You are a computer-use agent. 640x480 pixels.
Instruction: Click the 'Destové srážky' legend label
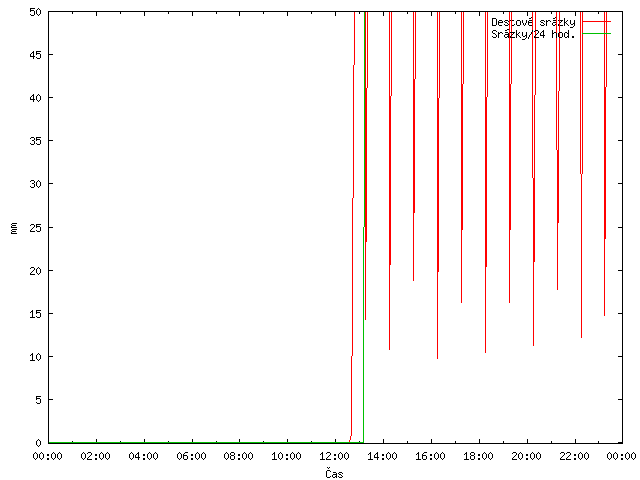coord(533,22)
